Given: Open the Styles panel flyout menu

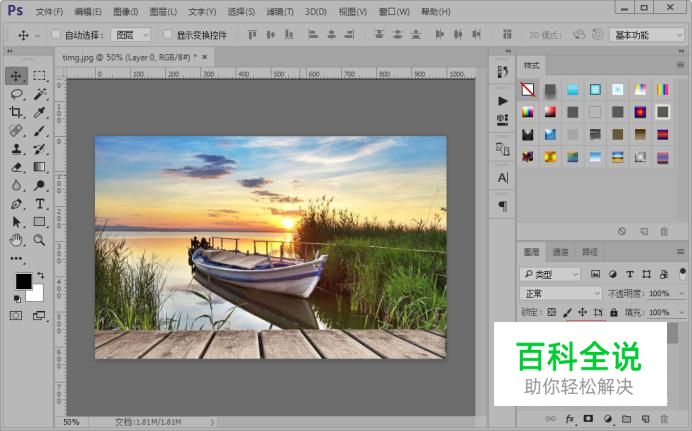Looking at the screenshot, I should pyautogui.click(x=681, y=65).
